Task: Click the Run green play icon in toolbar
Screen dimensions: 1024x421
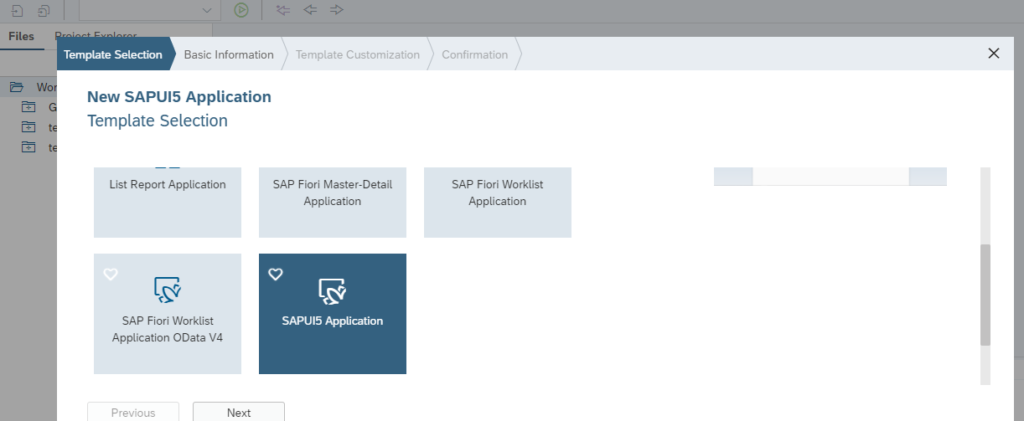Action: [x=242, y=10]
